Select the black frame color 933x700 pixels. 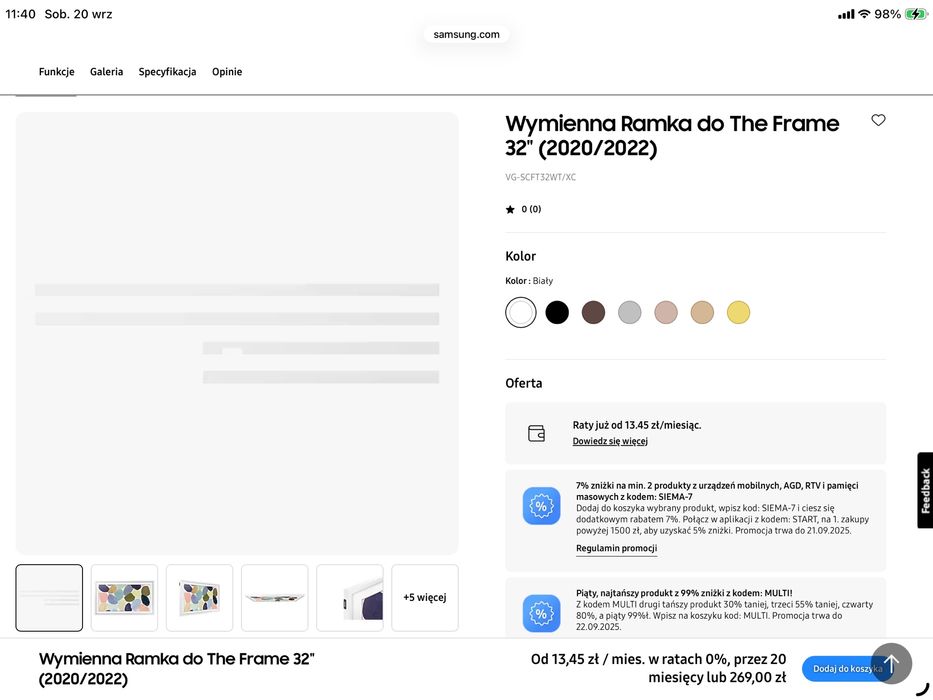point(557,312)
